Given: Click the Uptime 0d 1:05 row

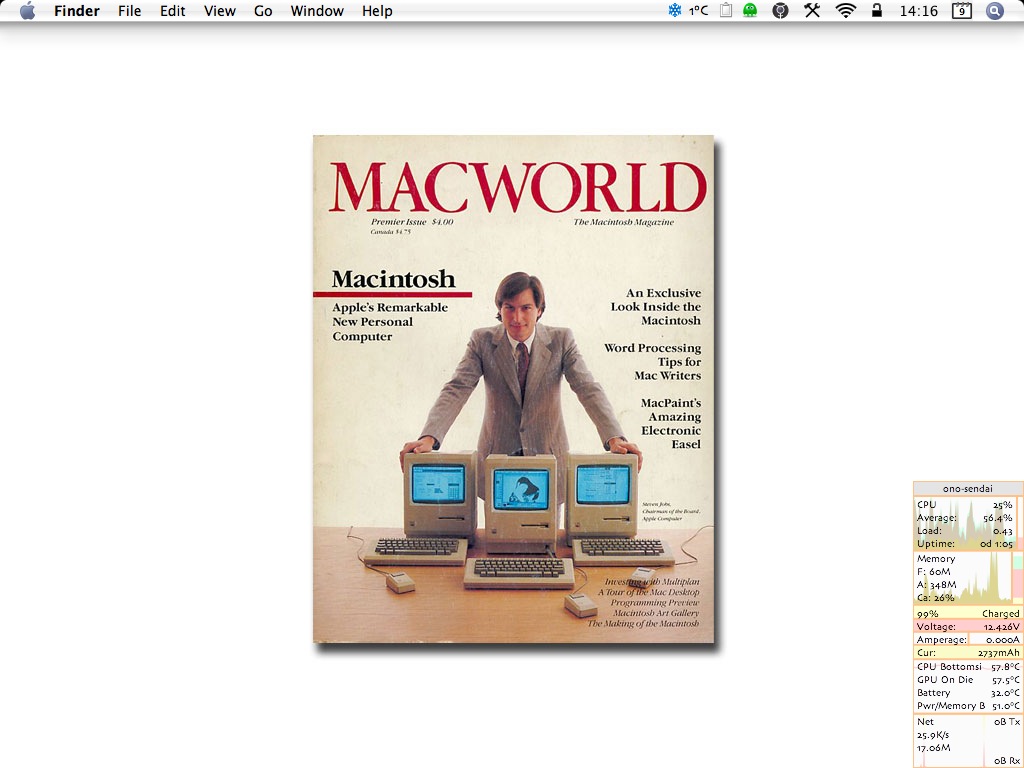Looking at the screenshot, I should click(x=965, y=544).
